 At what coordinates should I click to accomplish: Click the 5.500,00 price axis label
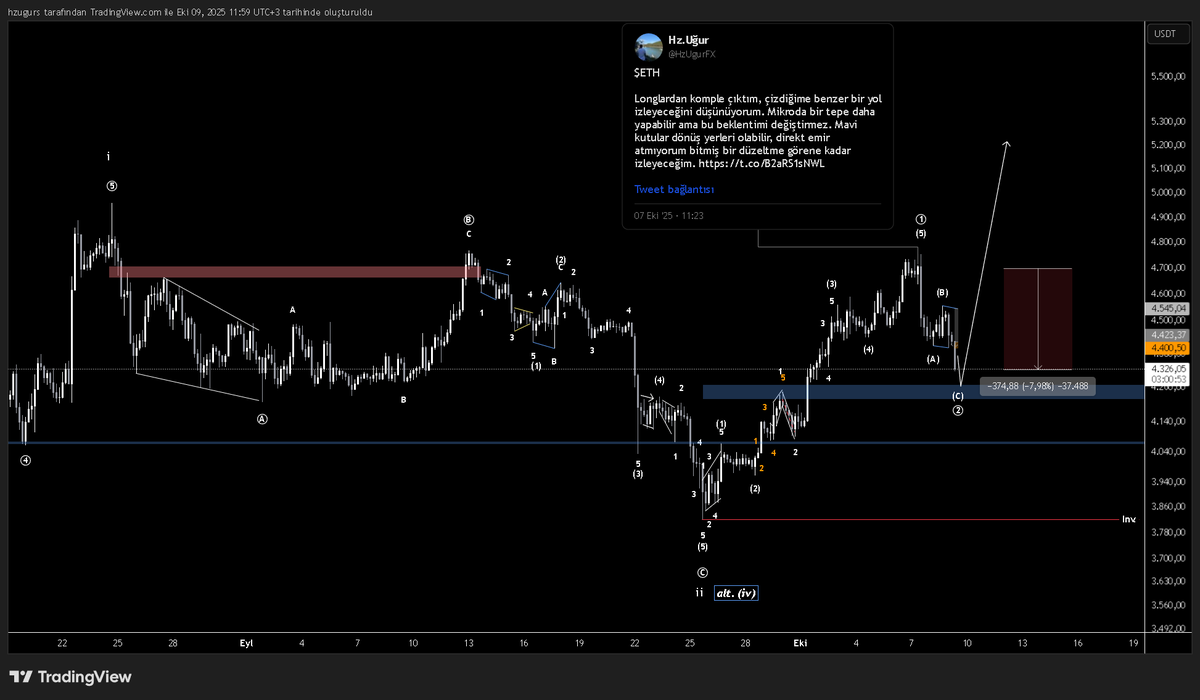click(1170, 77)
